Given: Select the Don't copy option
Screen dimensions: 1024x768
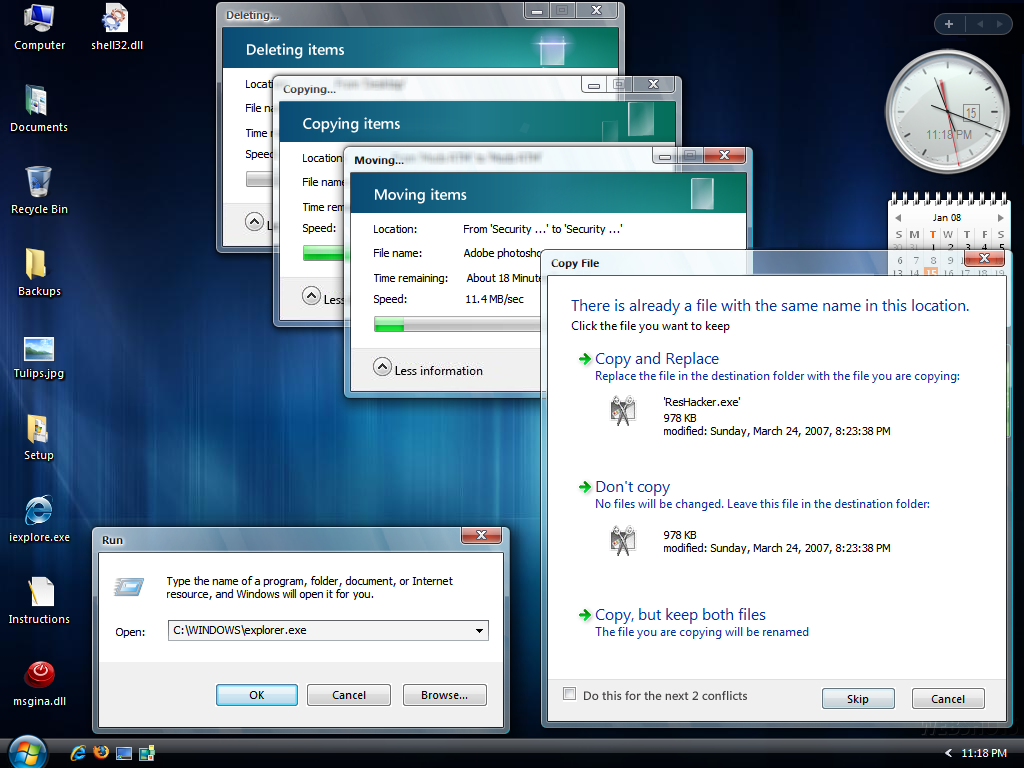Looking at the screenshot, I should 632,487.
